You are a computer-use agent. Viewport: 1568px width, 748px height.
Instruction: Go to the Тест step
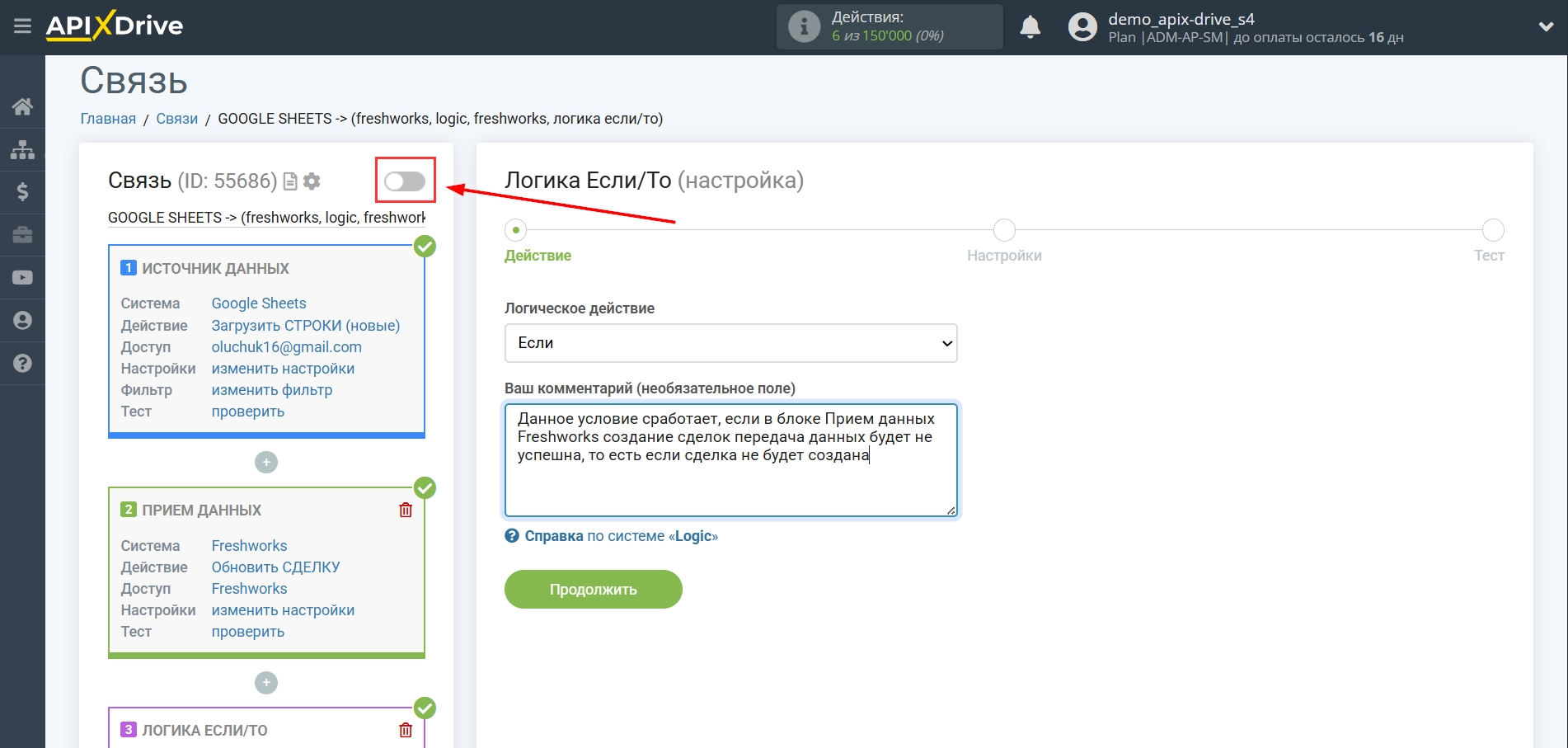pyautogui.click(x=1492, y=231)
